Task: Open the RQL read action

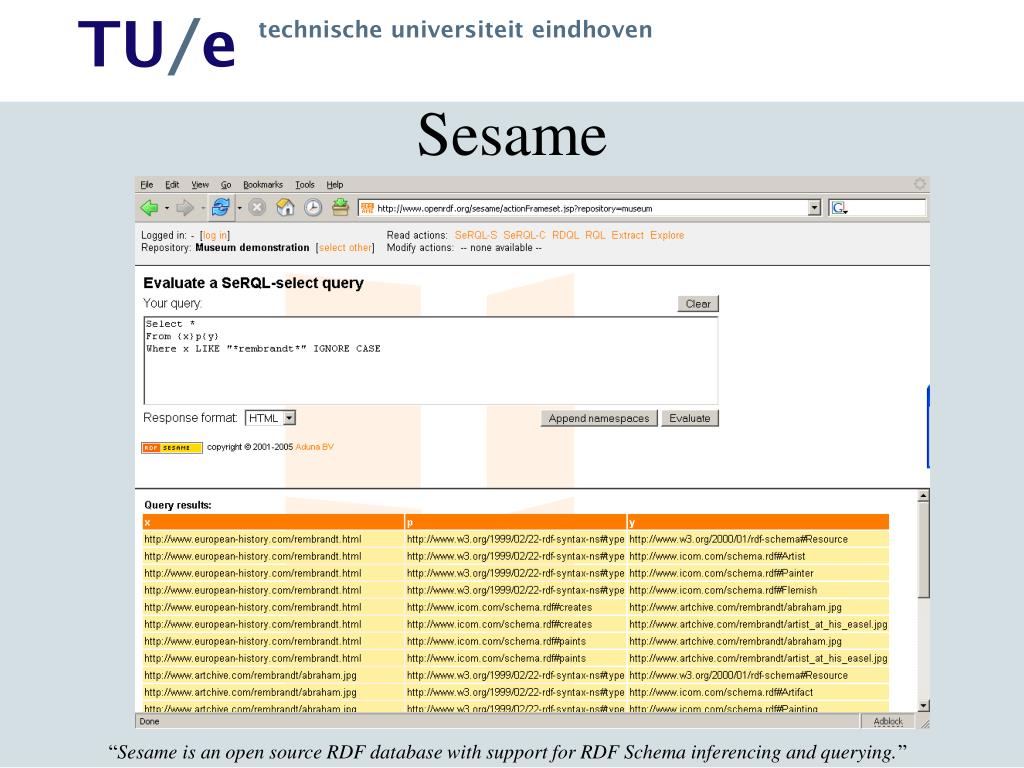Action: pos(595,235)
